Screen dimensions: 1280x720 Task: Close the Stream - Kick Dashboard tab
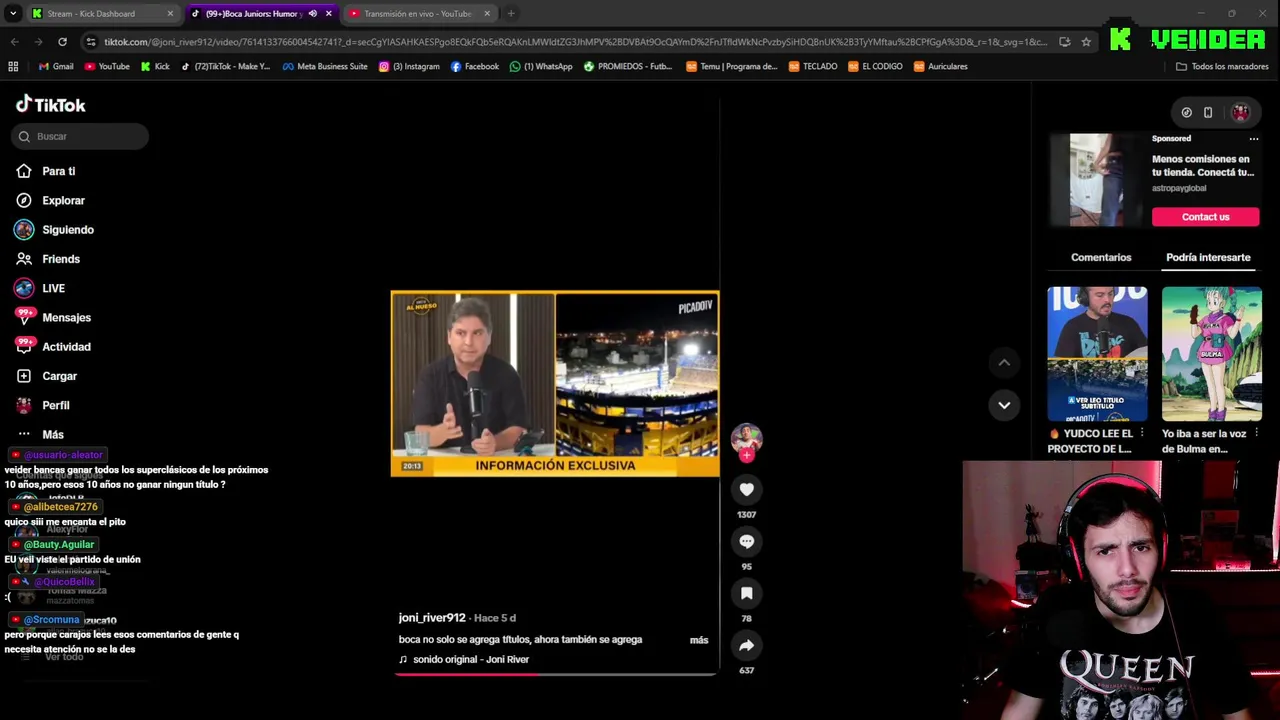pos(170,14)
